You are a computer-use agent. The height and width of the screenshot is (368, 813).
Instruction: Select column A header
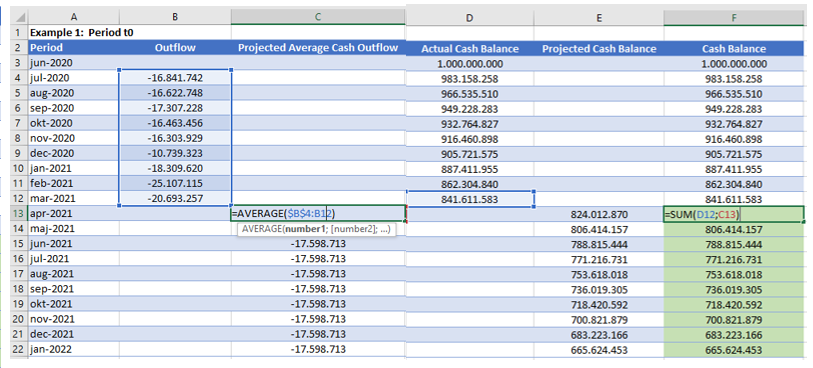coord(74,17)
